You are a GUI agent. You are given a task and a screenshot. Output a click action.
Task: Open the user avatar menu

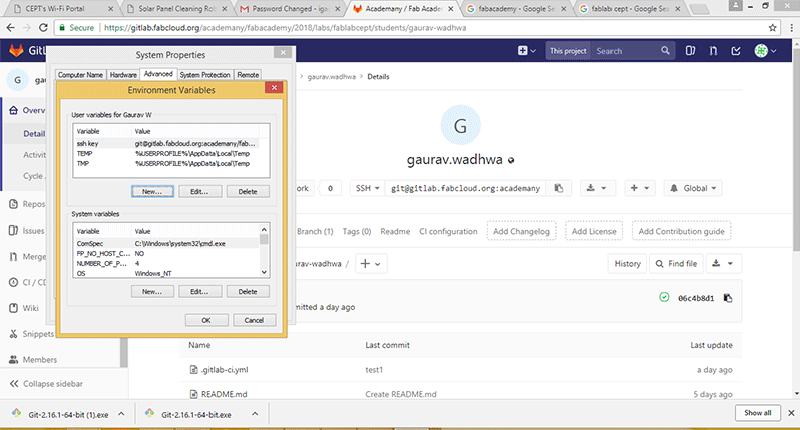[x=765, y=50]
